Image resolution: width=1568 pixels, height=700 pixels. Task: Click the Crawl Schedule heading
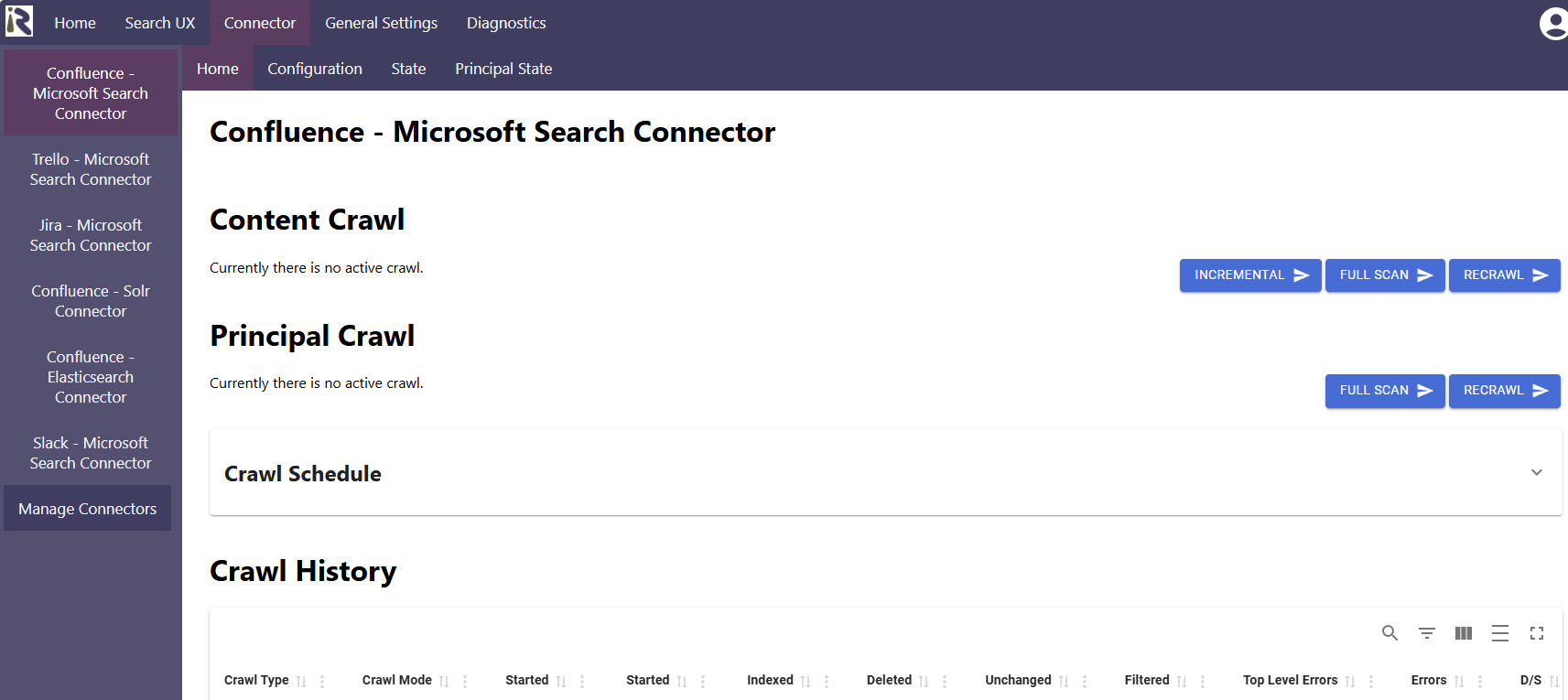tap(303, 474)
